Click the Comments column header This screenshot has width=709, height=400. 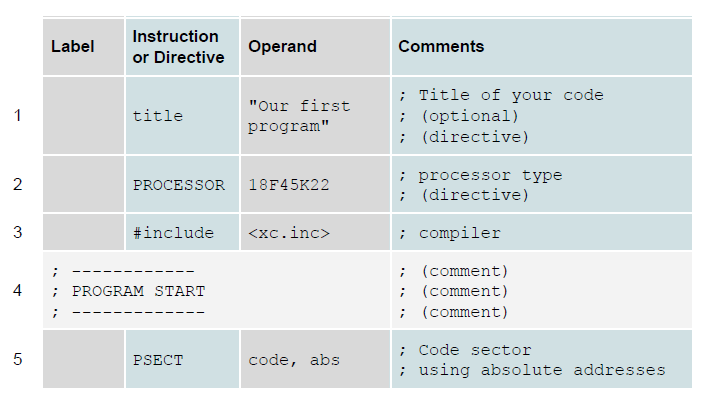(542, 47)
